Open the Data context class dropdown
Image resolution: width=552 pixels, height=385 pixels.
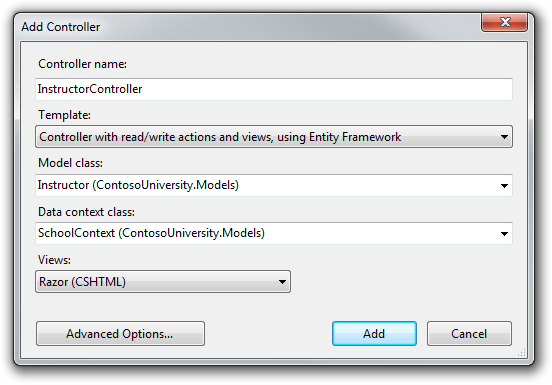[x=274, y=233]
